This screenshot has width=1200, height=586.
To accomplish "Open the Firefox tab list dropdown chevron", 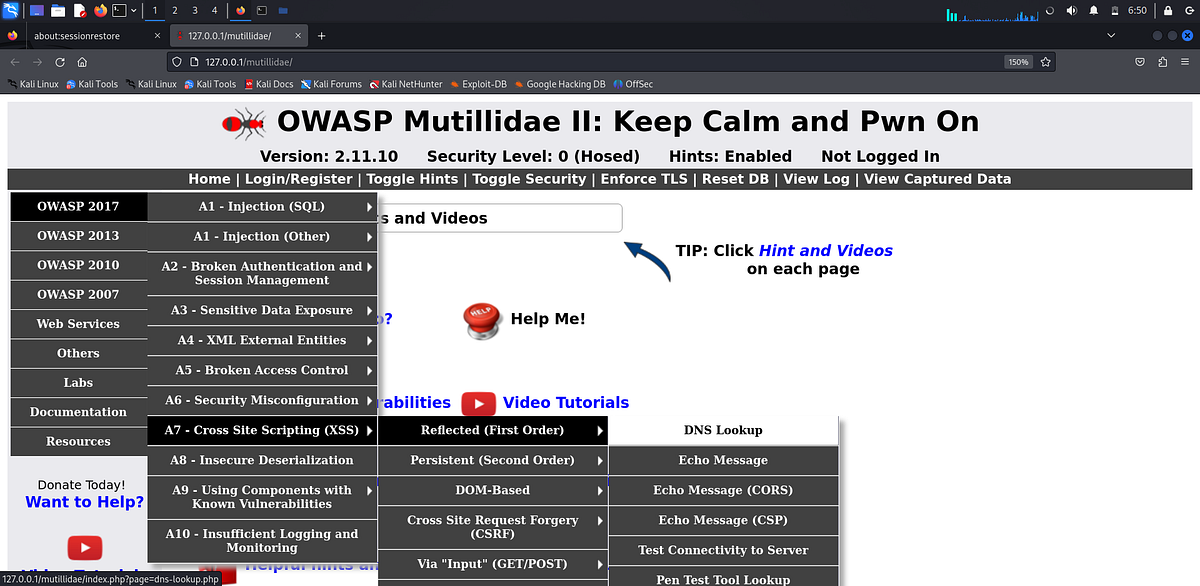I will 1110,35.
